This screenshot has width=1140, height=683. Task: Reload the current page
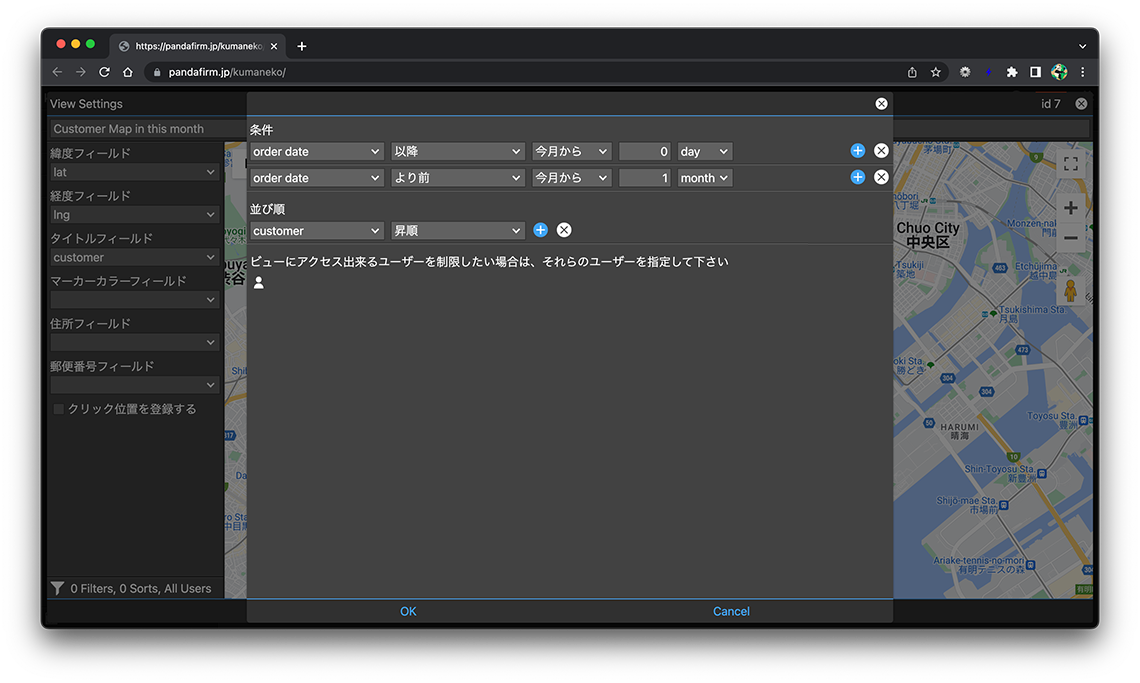pyautogui.click(x=104, y=72)
